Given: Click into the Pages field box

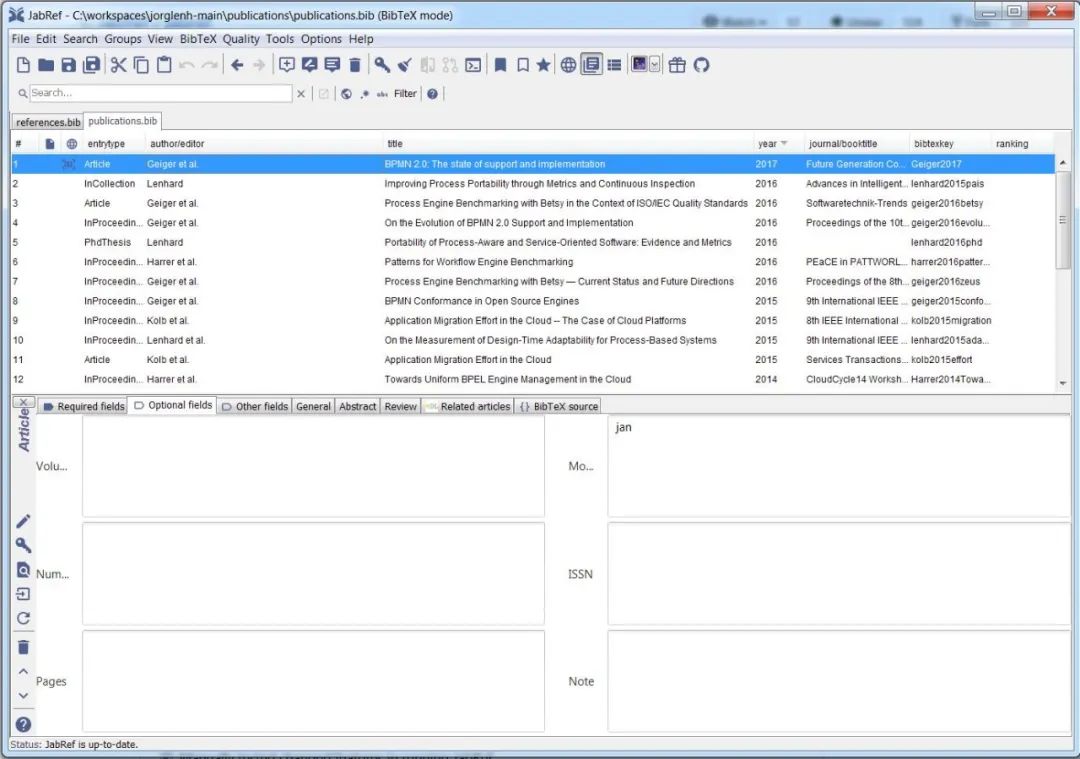Looking at the screenshot, I should coord(313,681).
